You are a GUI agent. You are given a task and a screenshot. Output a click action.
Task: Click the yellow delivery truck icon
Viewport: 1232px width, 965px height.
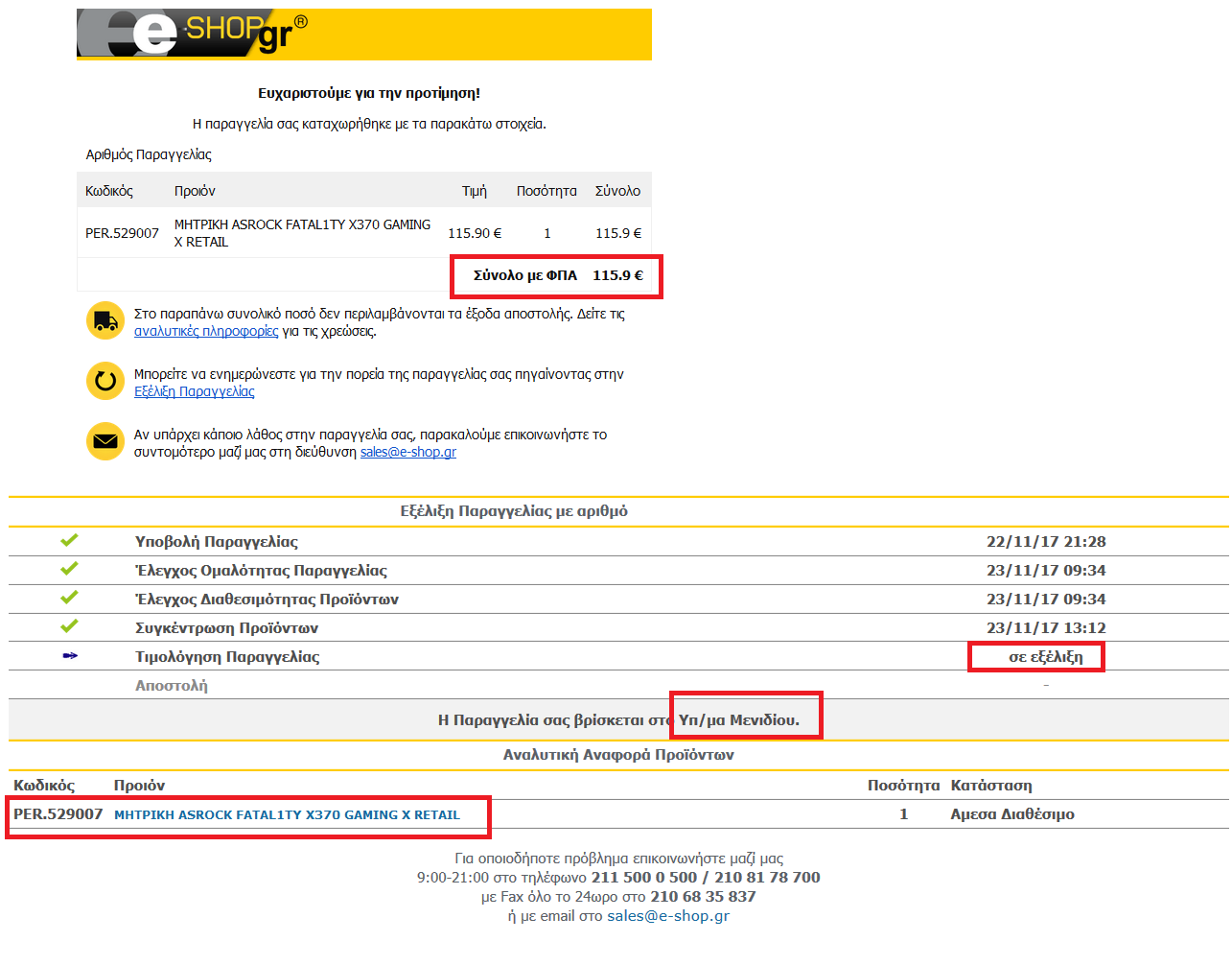(x=105, y=320)
